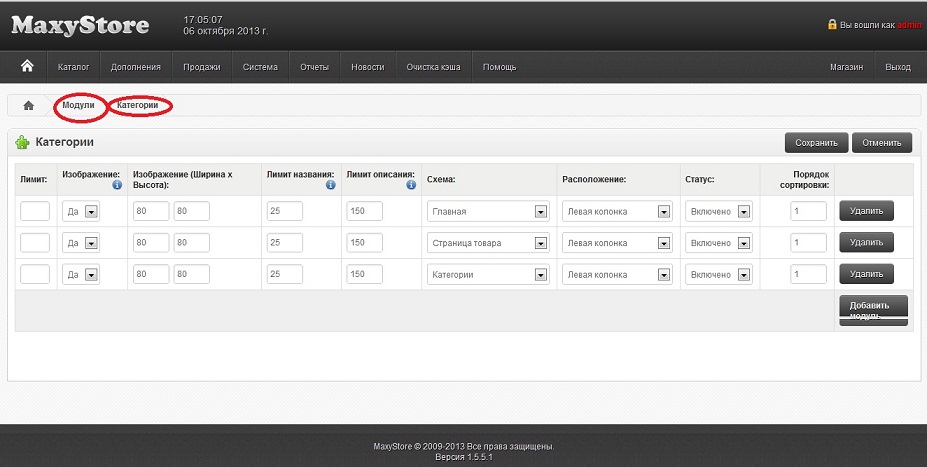Open first row Статус dropdown Включено

(717, 212)
